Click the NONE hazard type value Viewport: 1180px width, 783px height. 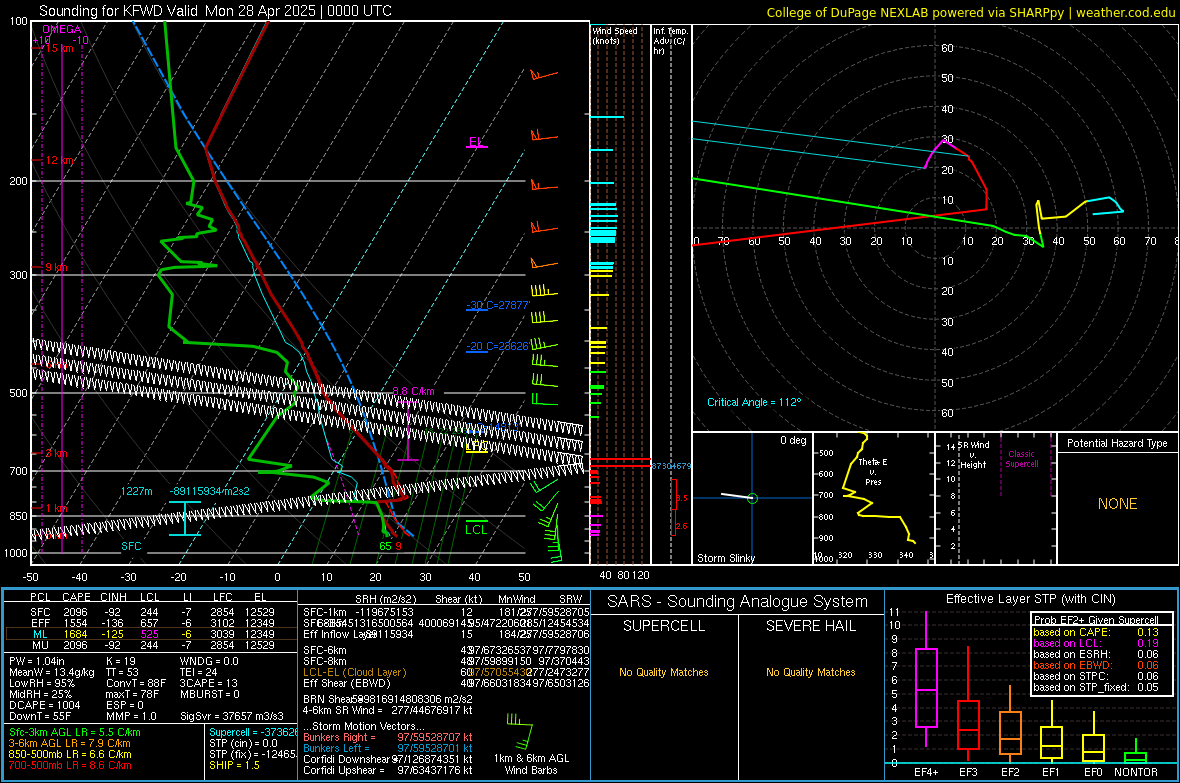click(1118, 504)
